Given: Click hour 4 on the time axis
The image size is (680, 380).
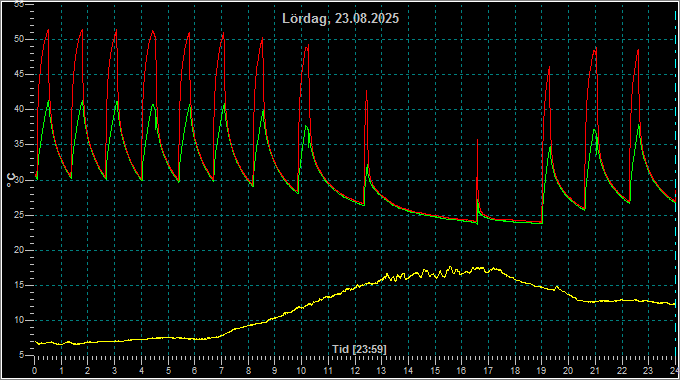Looking at the screenshot, I should coord(141,371).
